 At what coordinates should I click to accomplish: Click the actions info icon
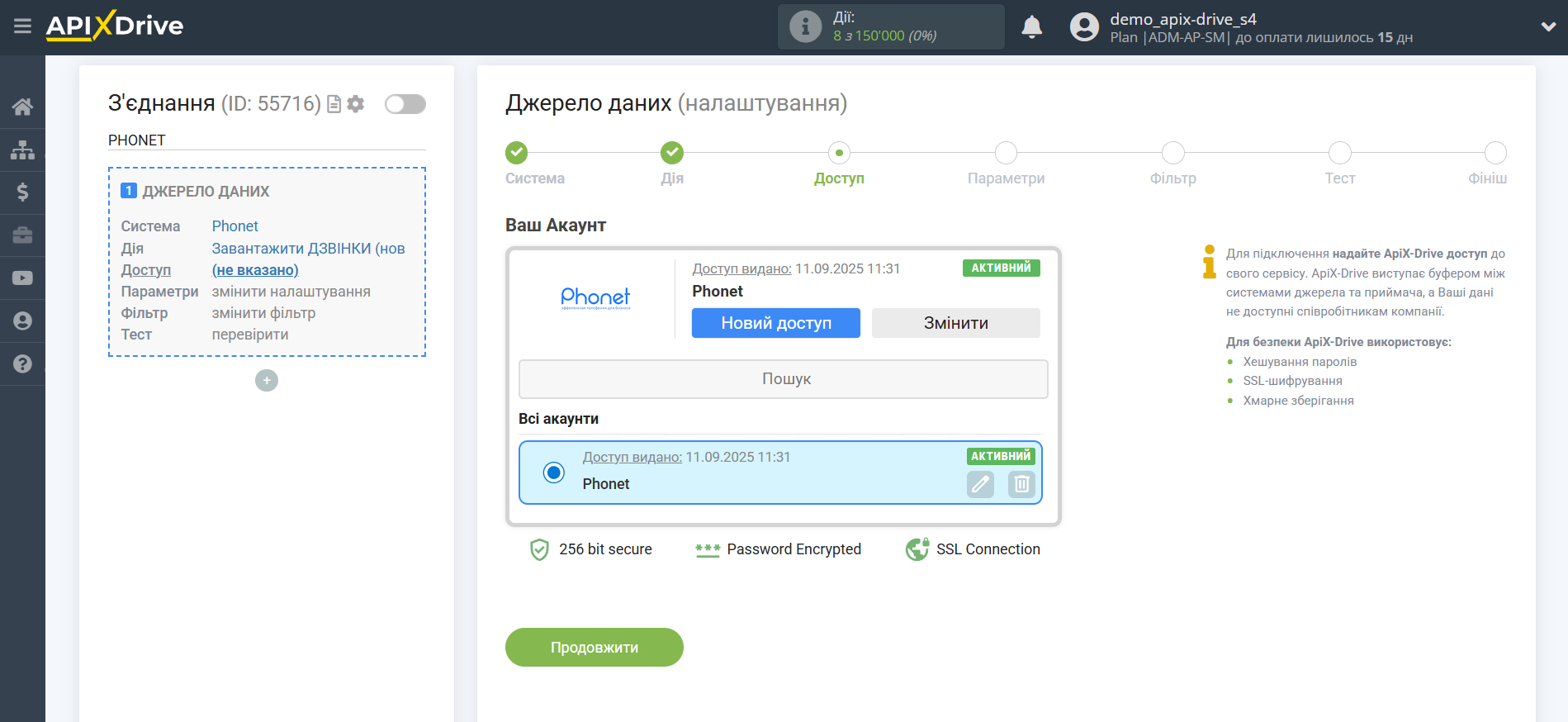click(x=805, y=26)
